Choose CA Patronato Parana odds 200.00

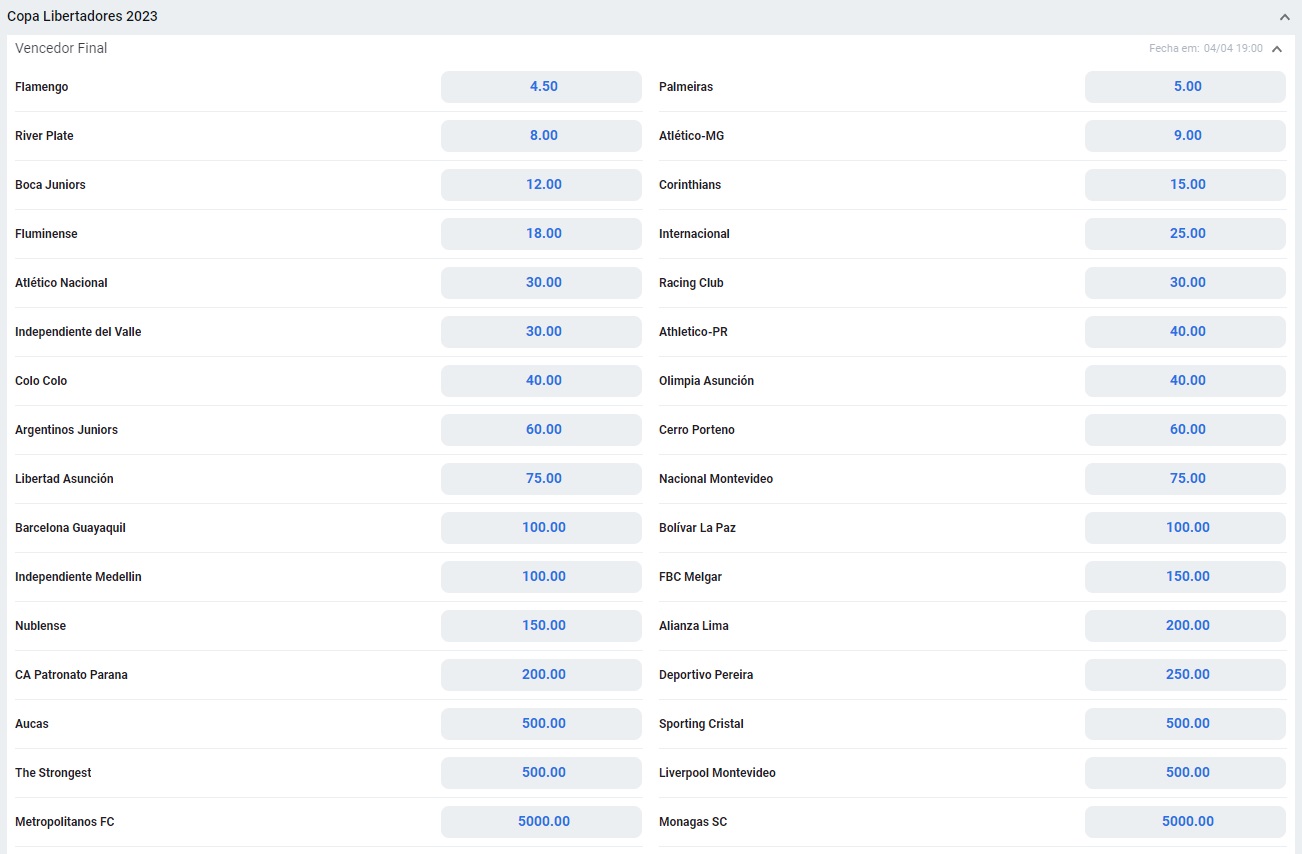click(x=541, y=675)
